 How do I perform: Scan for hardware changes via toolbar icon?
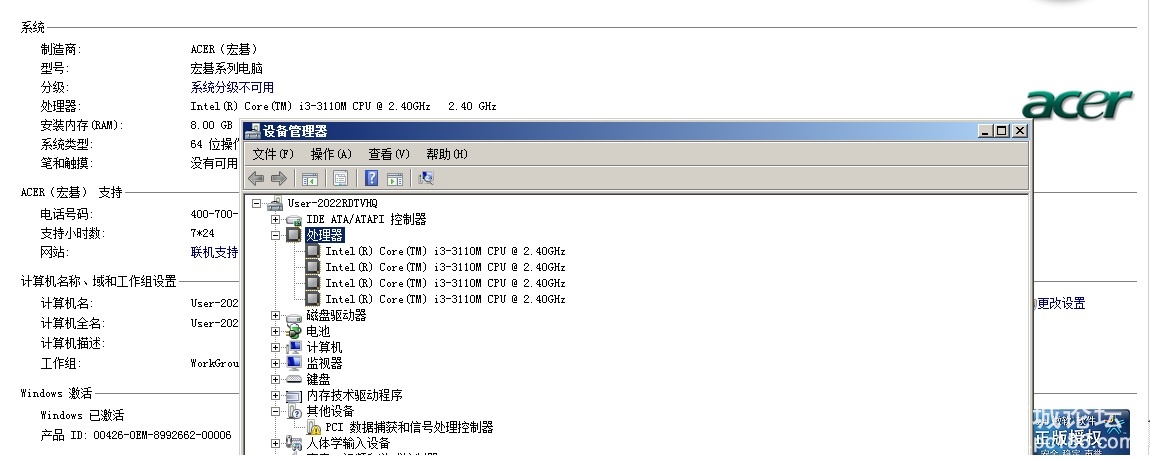(x=425, y=178)
